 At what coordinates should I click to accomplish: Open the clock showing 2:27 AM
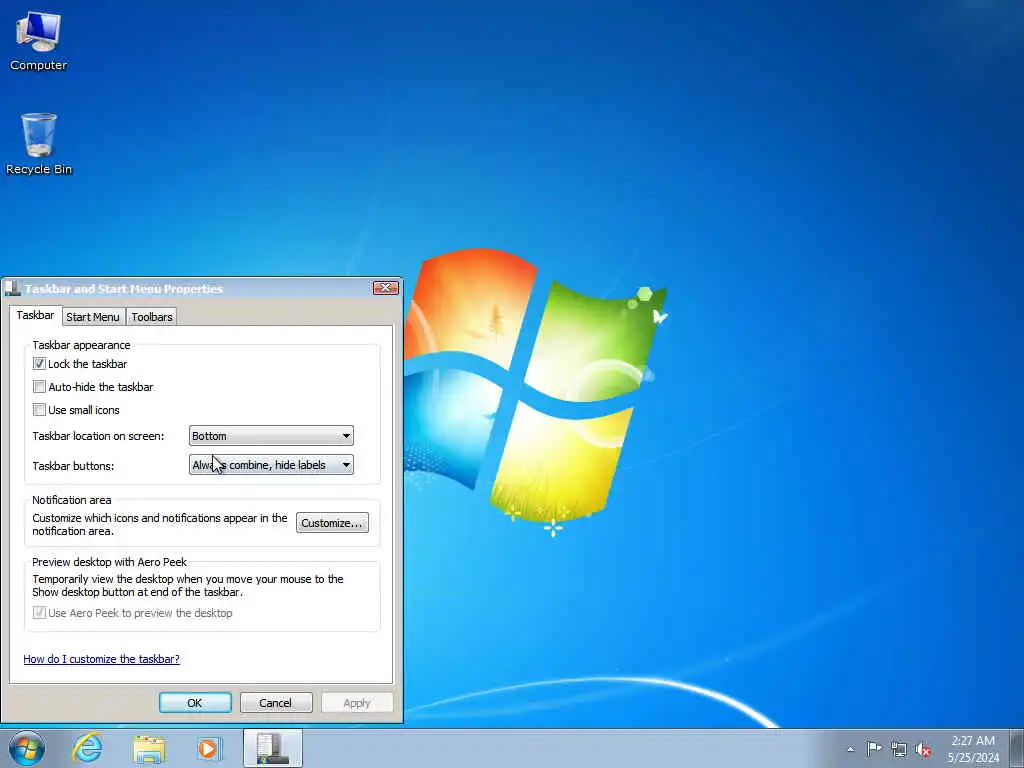point(973,741)
